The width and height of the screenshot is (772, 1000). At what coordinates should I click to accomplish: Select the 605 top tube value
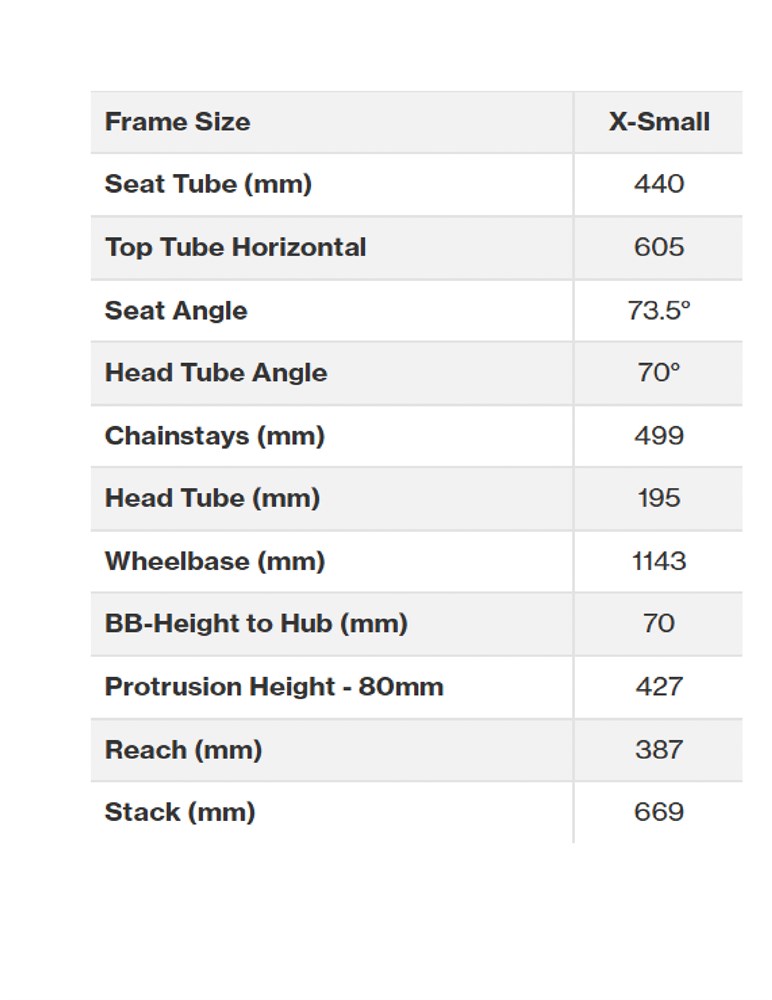click(659, 247)
